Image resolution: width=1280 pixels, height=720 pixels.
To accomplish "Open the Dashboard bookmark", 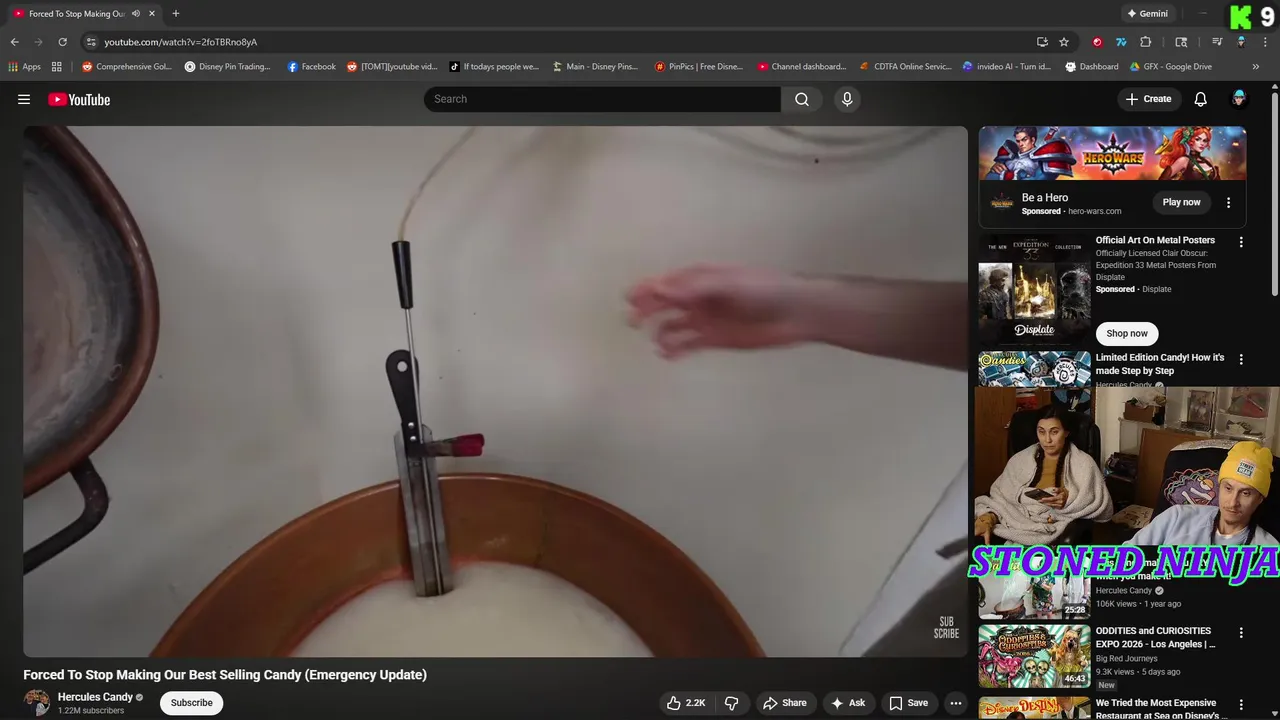I will point(1091,67).
